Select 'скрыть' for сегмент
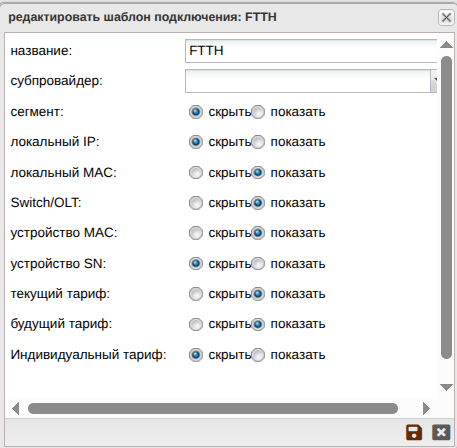Viewport: 457px width, 448px height. (196, 112)
